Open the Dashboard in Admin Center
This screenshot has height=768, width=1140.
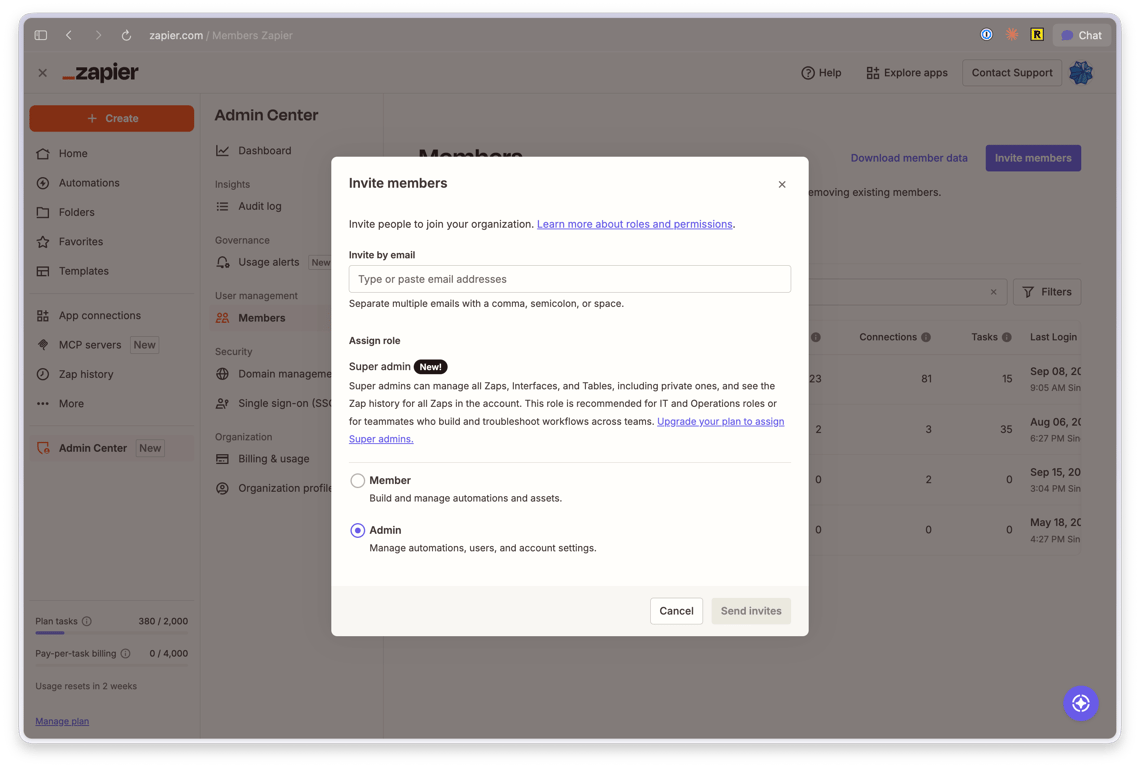pyautogui.click(x=264, y=151)
